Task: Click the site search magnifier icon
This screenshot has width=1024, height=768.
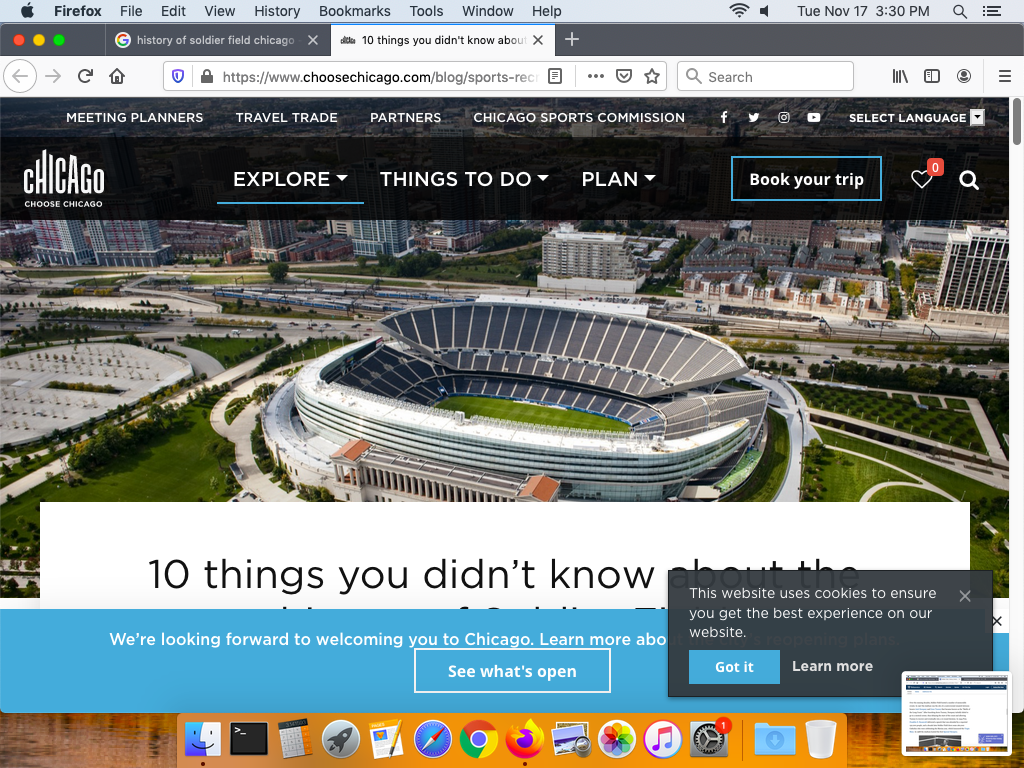Action: [968, 180]
